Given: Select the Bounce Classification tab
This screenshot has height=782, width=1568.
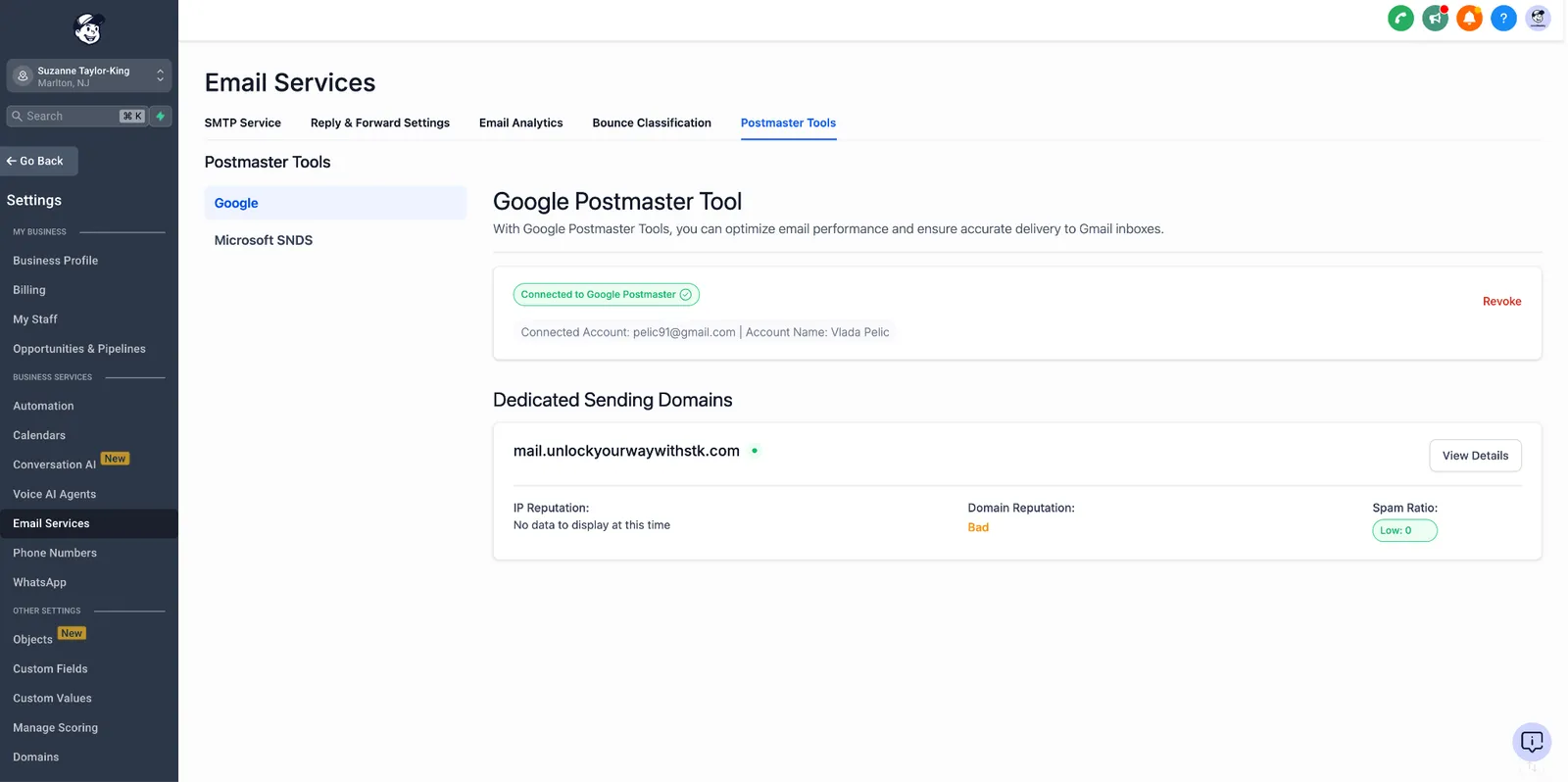Looking at the screenshot, I should coord(652,122).
